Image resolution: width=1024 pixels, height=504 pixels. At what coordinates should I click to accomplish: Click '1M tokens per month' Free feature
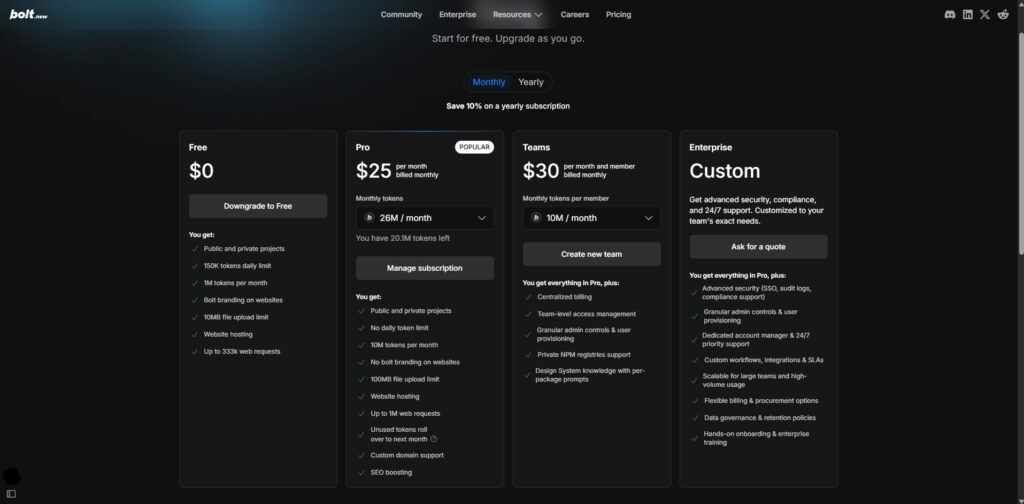235,283
